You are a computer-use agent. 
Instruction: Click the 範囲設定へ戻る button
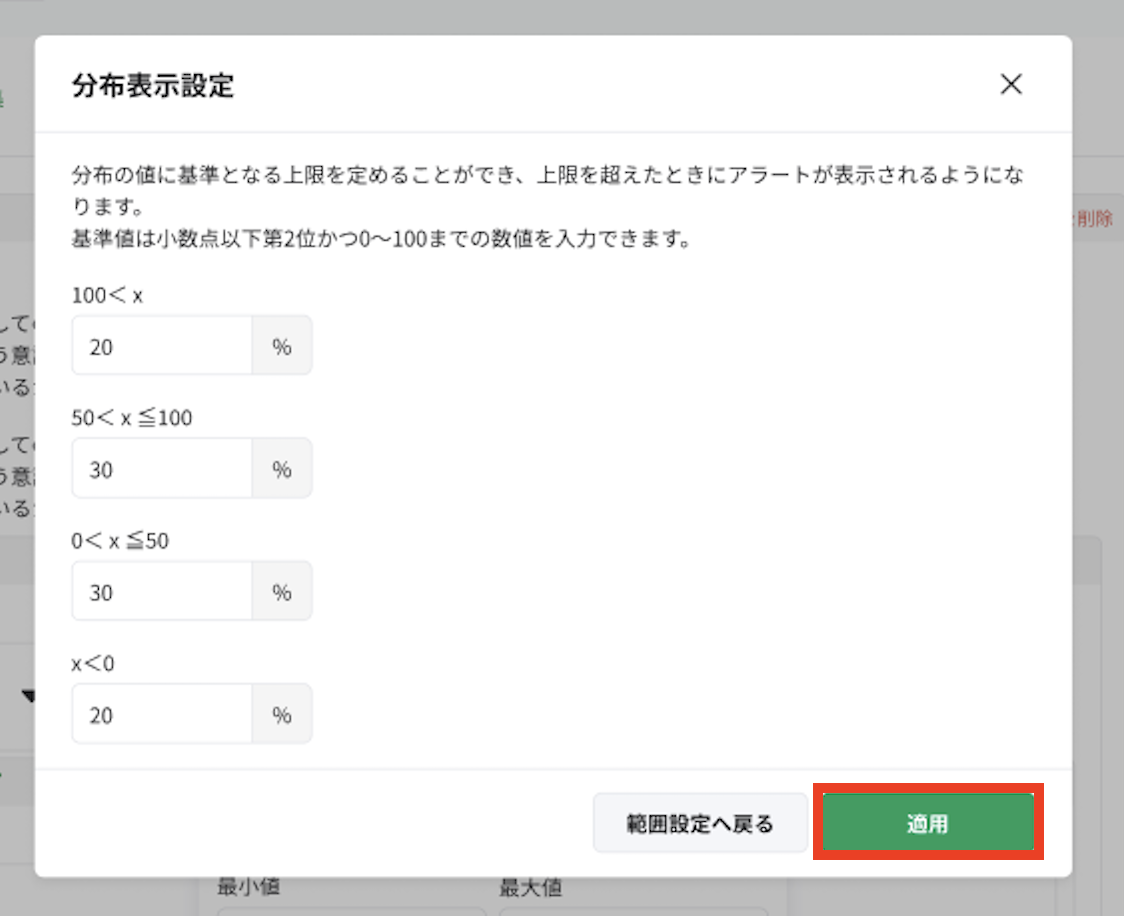[700, 822]
